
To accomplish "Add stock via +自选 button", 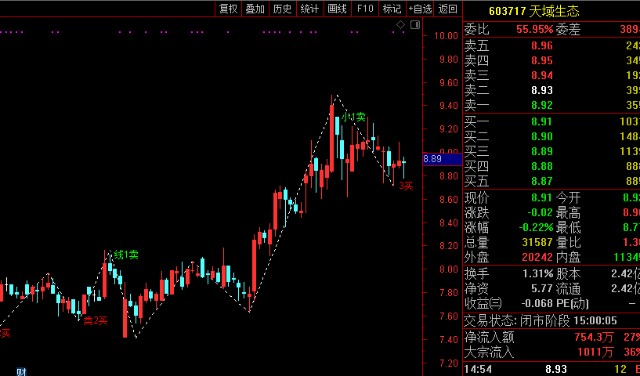I will pyautogui.click(x=420, y=9).
